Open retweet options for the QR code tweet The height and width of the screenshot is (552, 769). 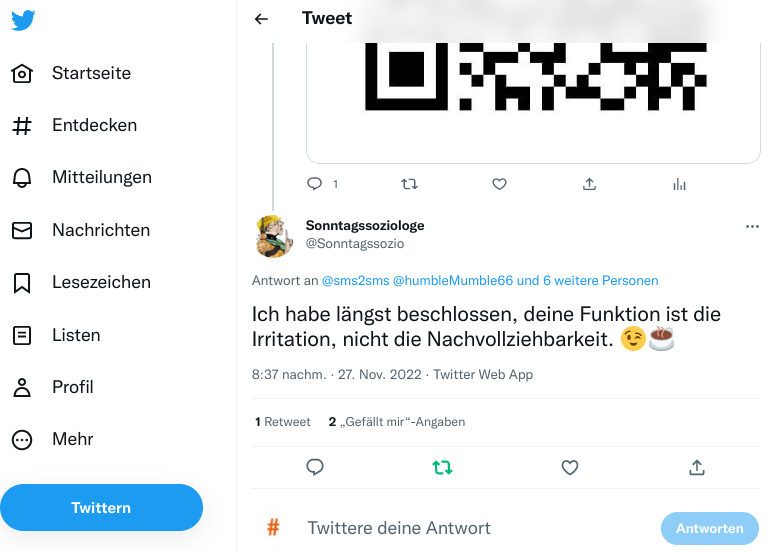(x=409, y=184)
